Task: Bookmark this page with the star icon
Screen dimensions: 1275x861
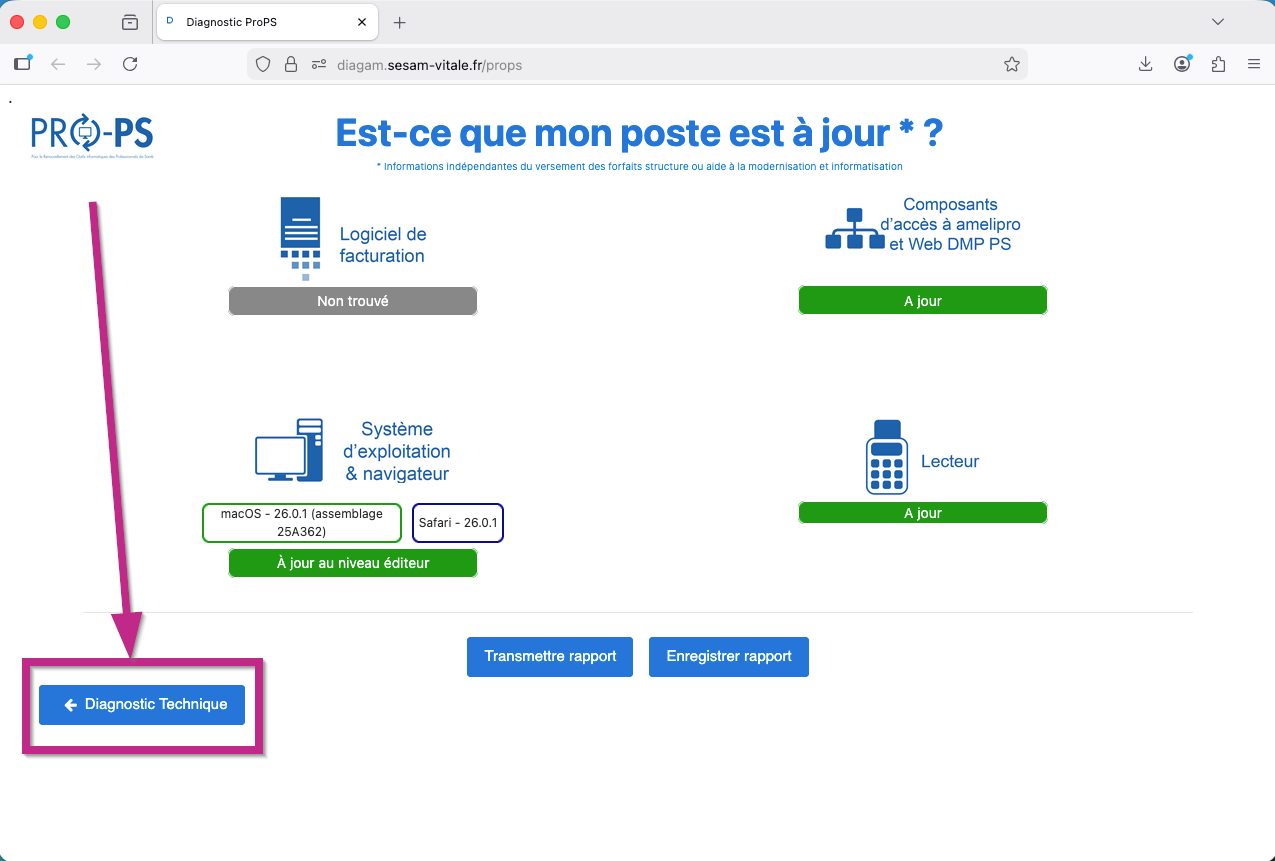Action: click(1011, 64)
